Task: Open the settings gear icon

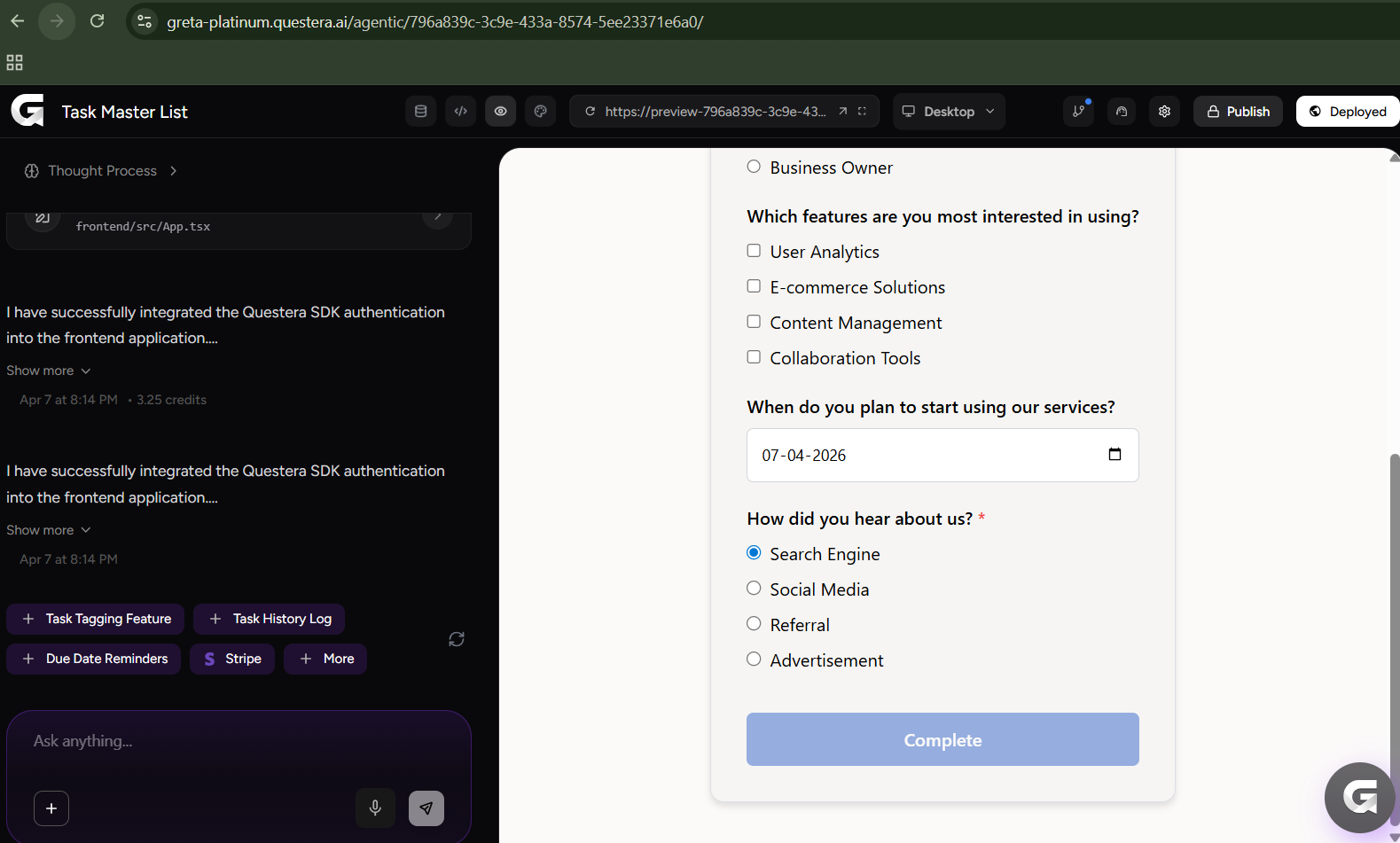Action: (1165, 112)
